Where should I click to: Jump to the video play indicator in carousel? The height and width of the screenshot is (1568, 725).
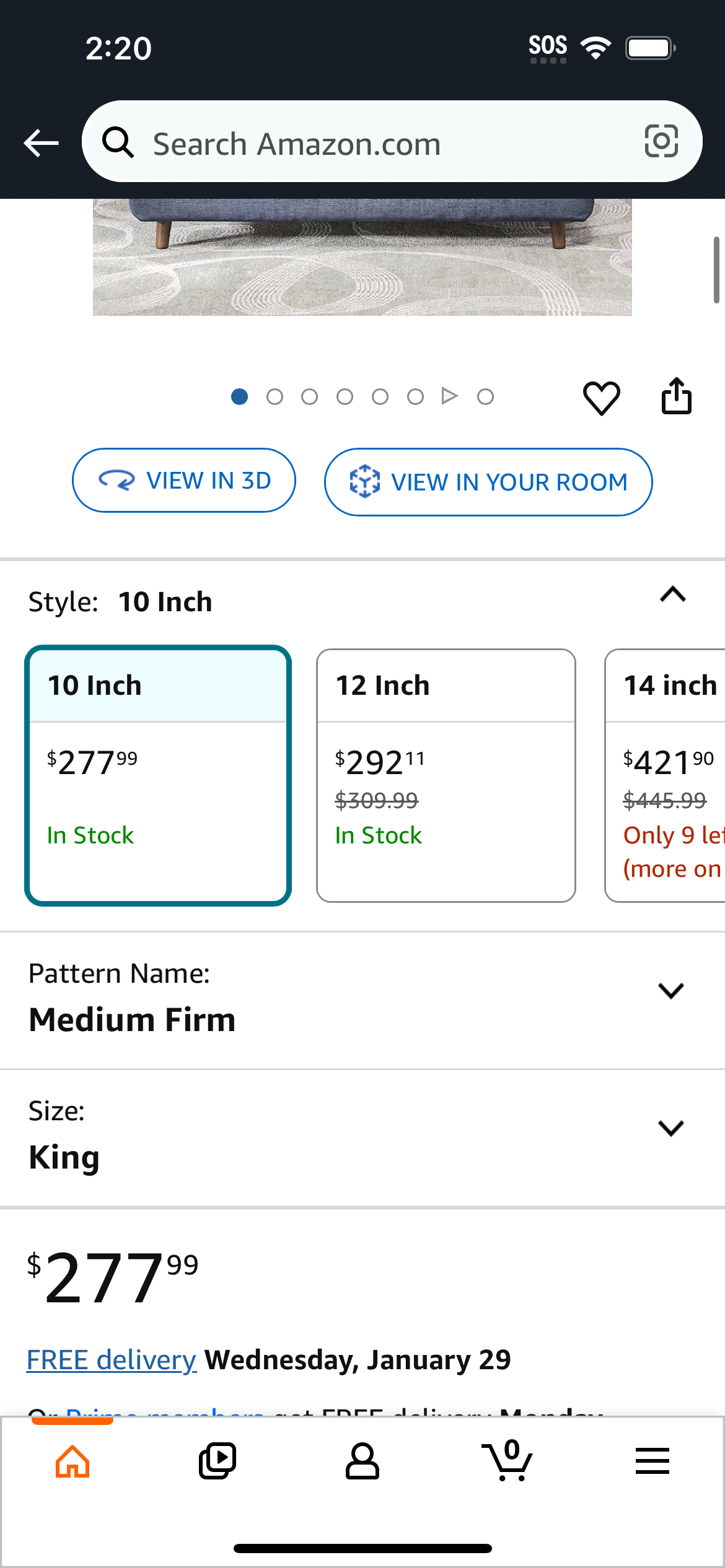(x=450, y=396)
